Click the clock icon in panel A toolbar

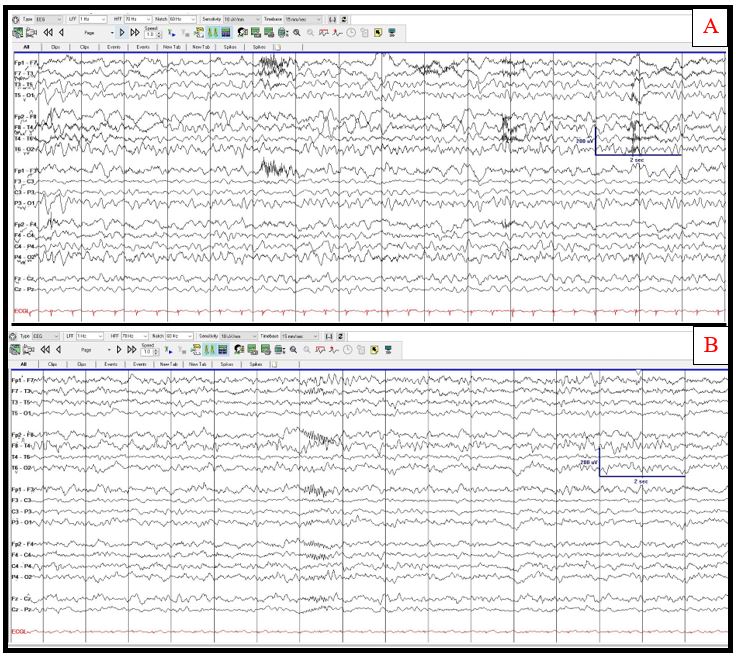tap(351, 33)
